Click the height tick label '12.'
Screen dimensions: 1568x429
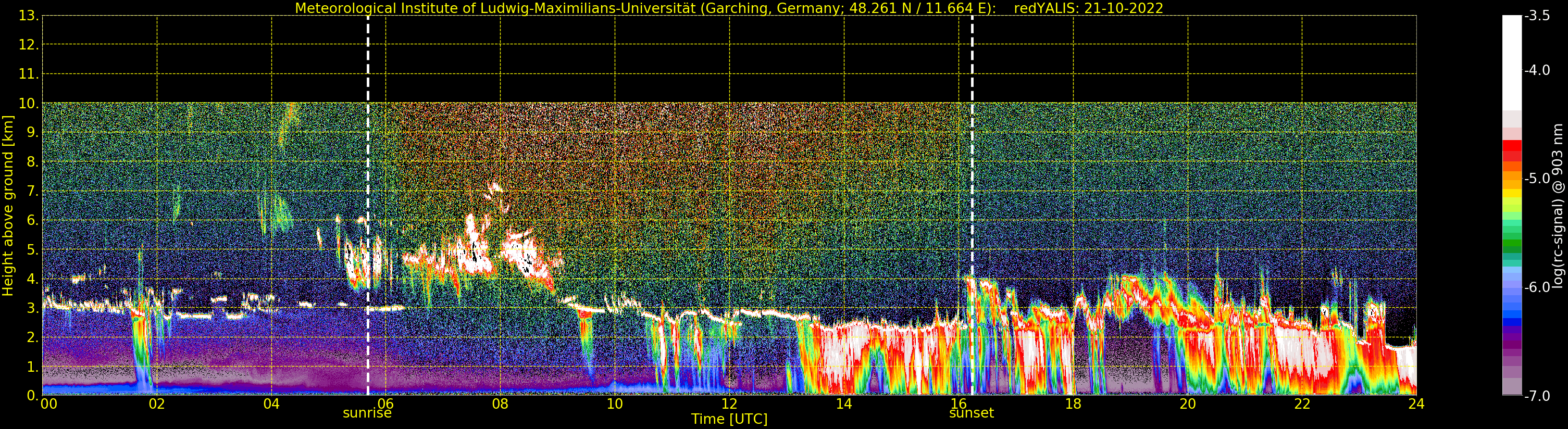(x=29, y=45)
